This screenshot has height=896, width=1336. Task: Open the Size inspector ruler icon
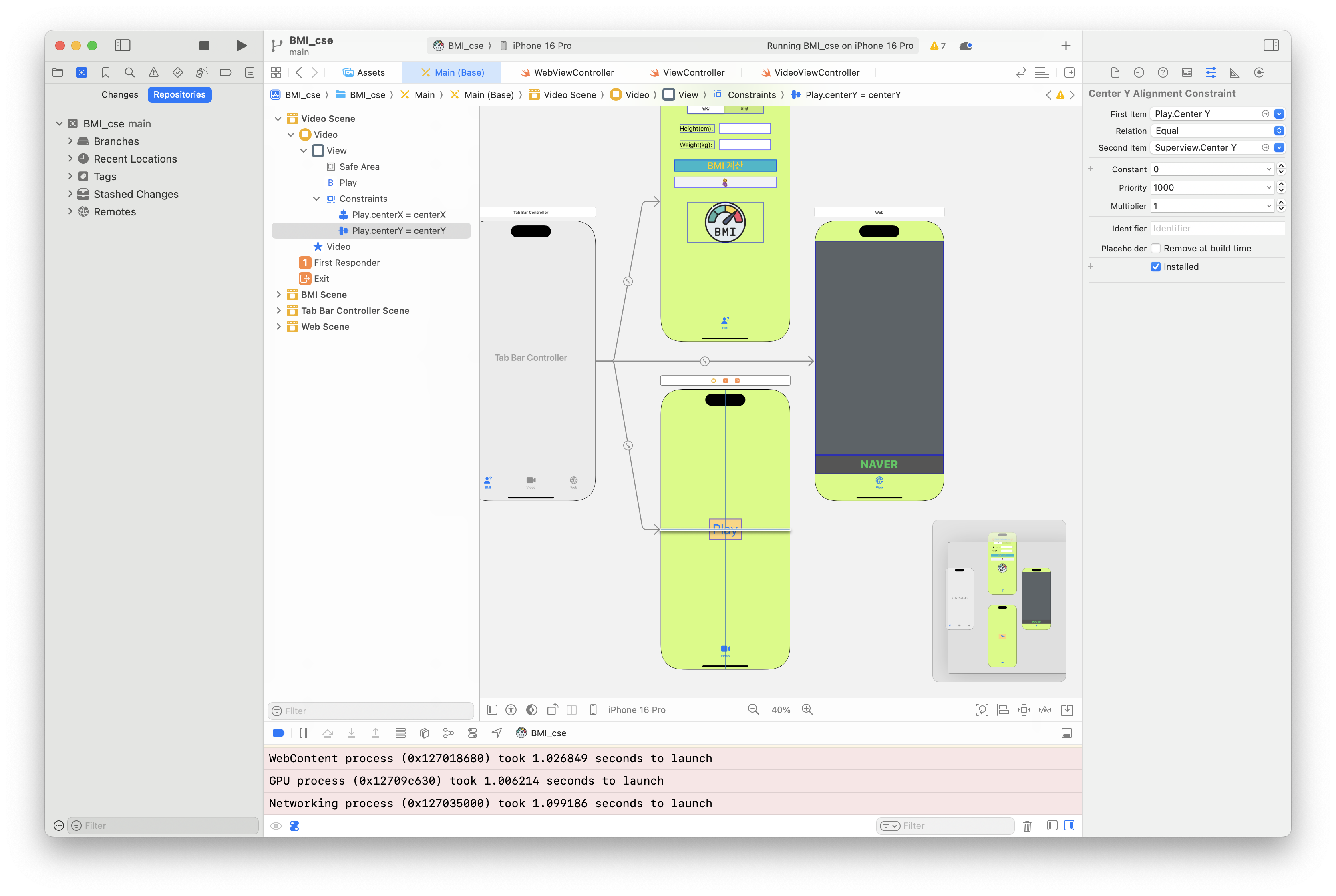pyautogui.click(x=1234, y=72)
